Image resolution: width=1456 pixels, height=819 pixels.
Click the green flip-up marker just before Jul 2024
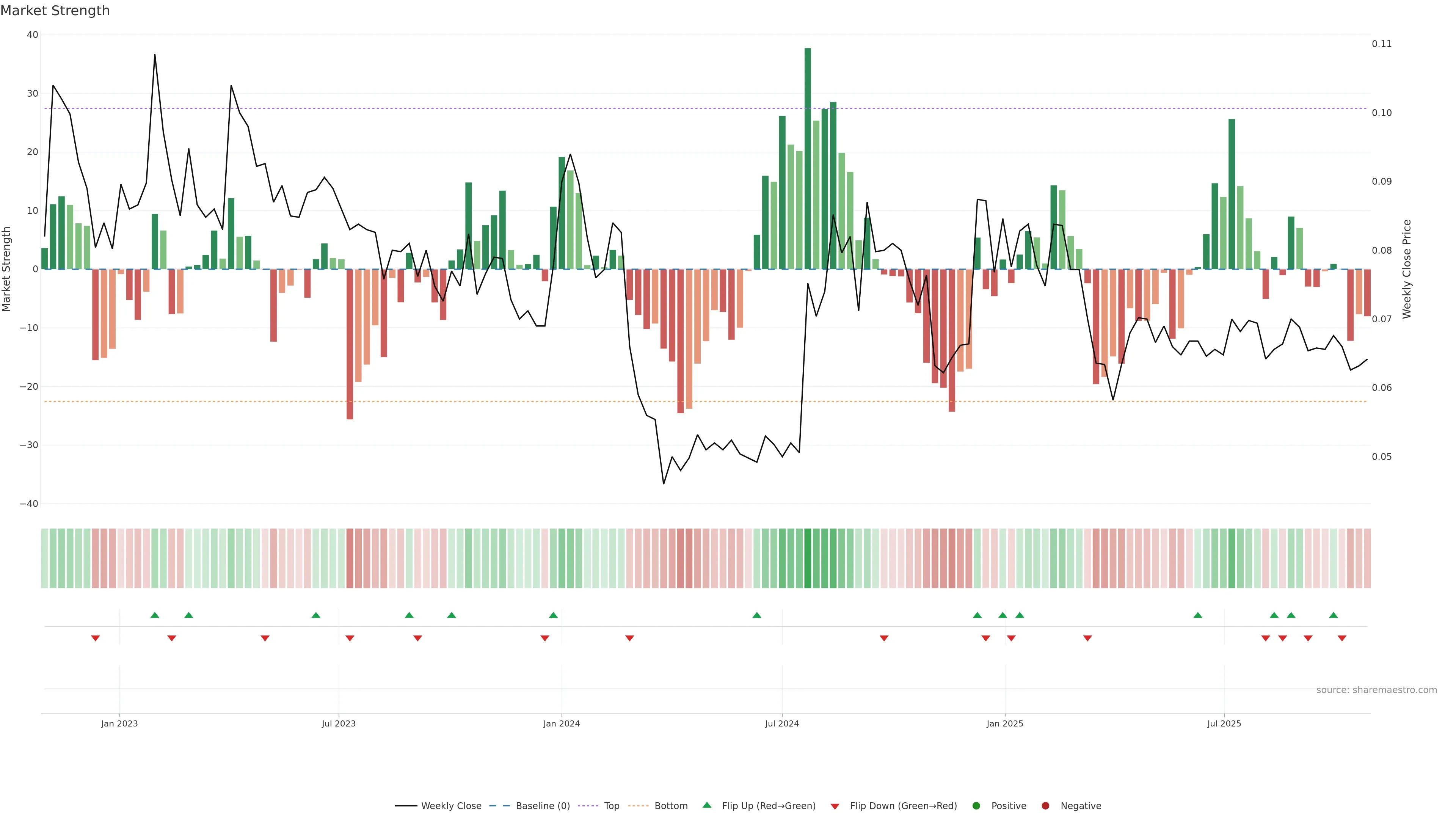[757, 615]
